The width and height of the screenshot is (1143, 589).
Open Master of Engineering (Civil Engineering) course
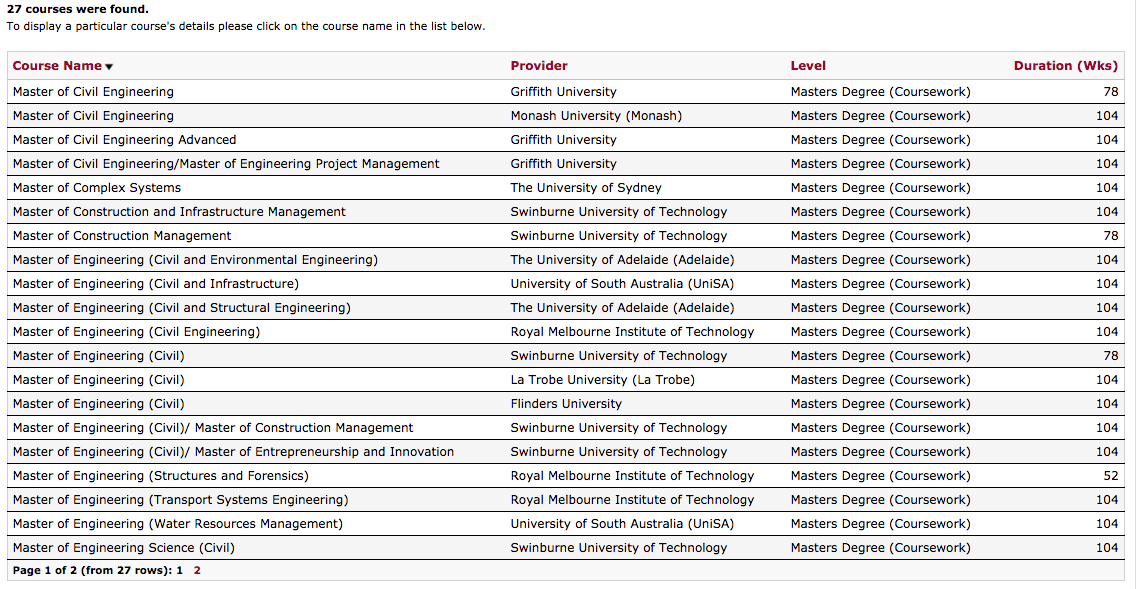pos(136,332)
